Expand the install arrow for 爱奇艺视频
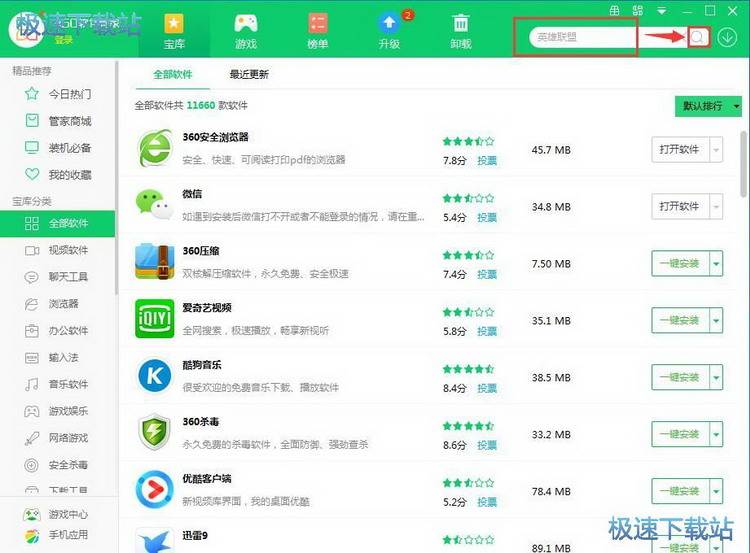This screenshot has height=553, width=750. pyautogui.click(x=716, y=321)
